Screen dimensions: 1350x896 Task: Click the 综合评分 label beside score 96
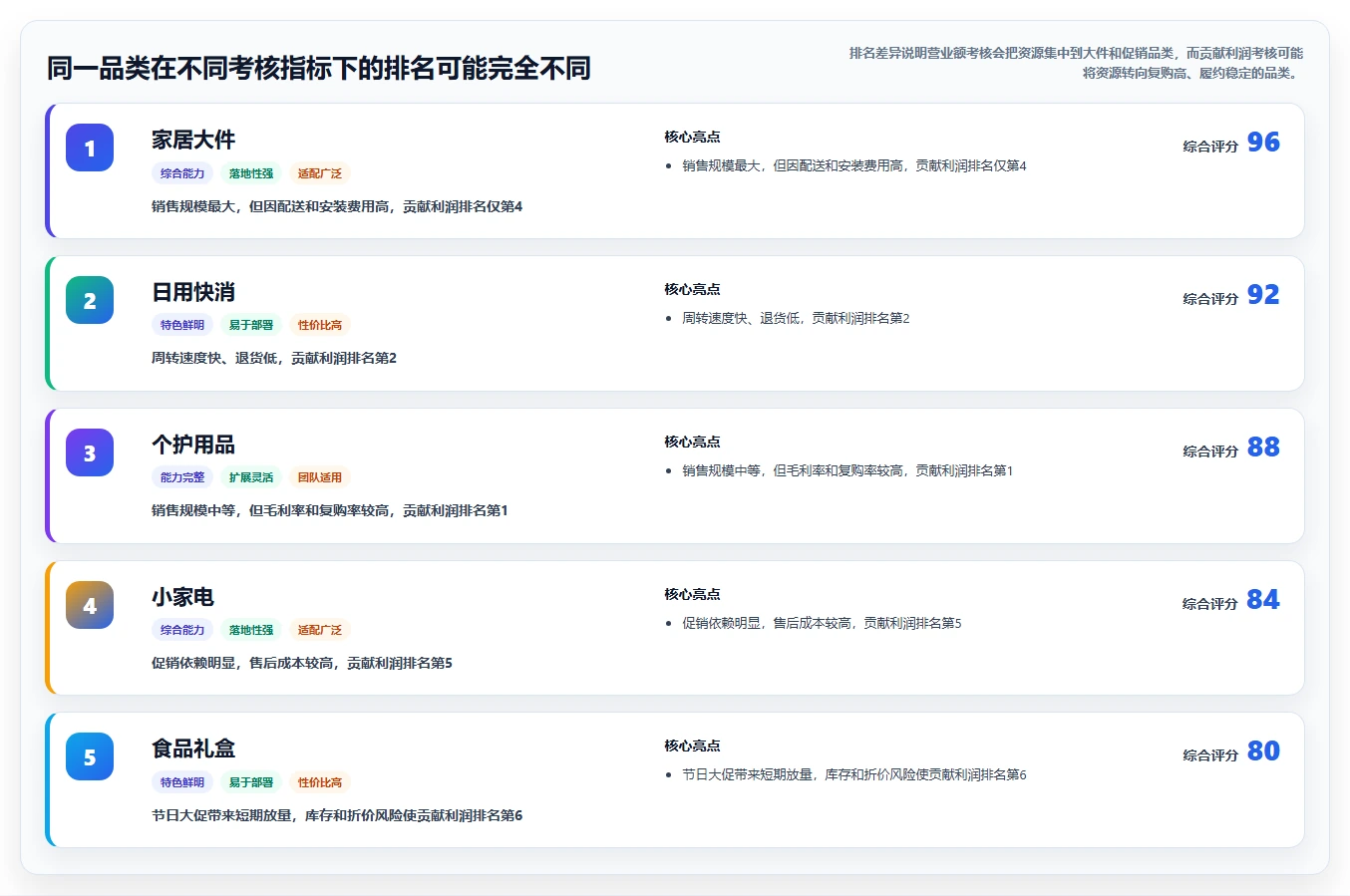1210,147
